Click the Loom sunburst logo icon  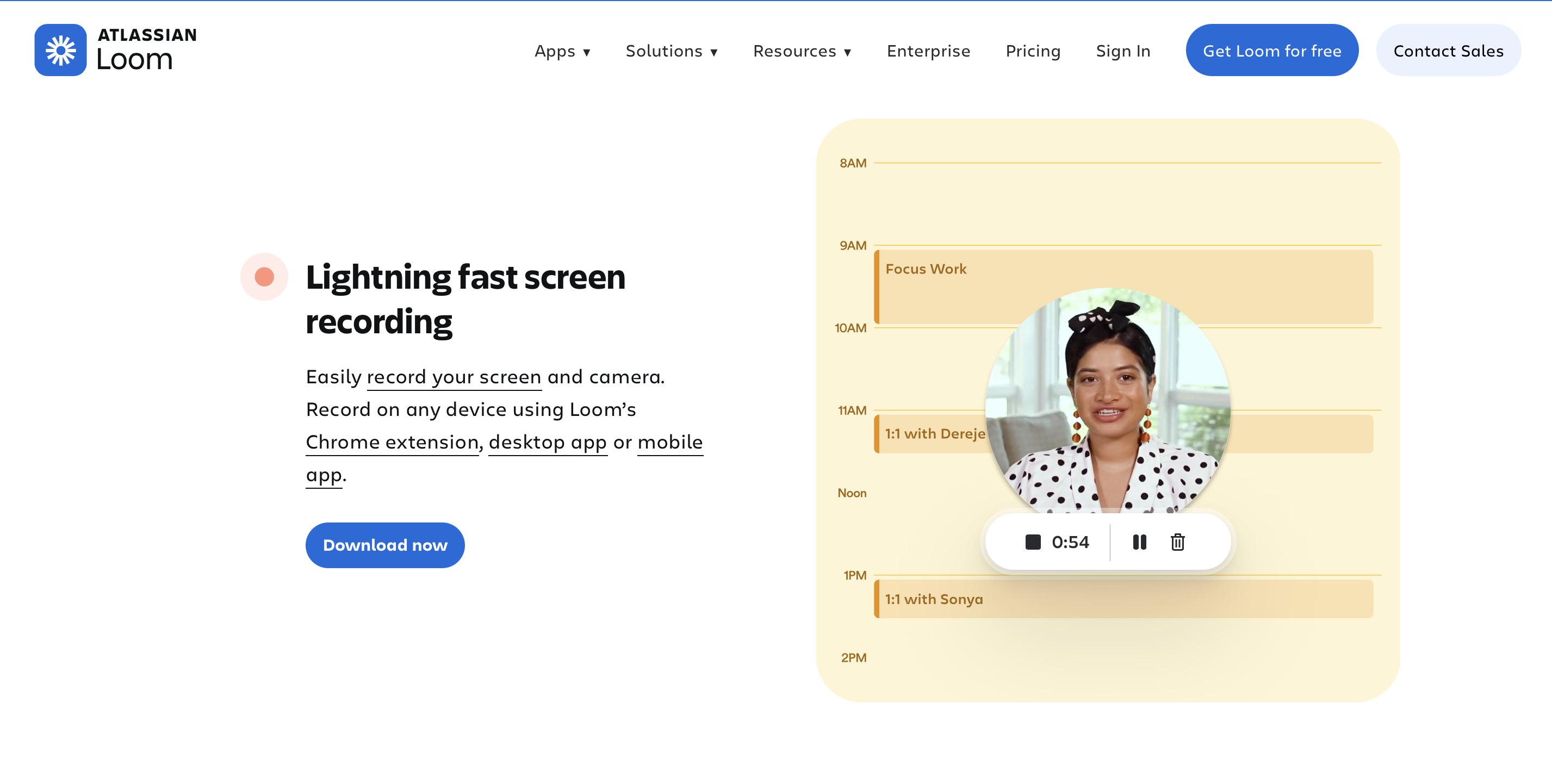(x=60, y=50)
